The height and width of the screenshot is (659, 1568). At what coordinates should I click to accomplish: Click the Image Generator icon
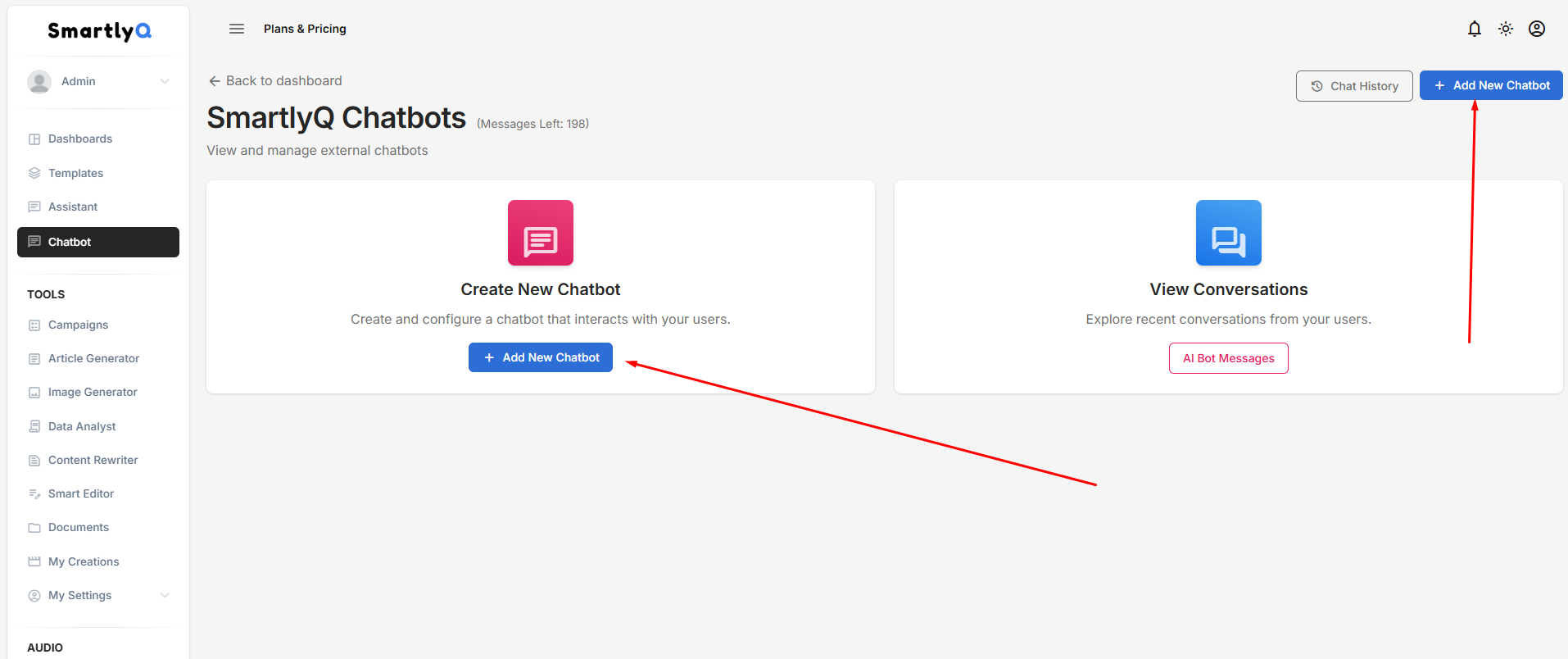pos(34,393)
